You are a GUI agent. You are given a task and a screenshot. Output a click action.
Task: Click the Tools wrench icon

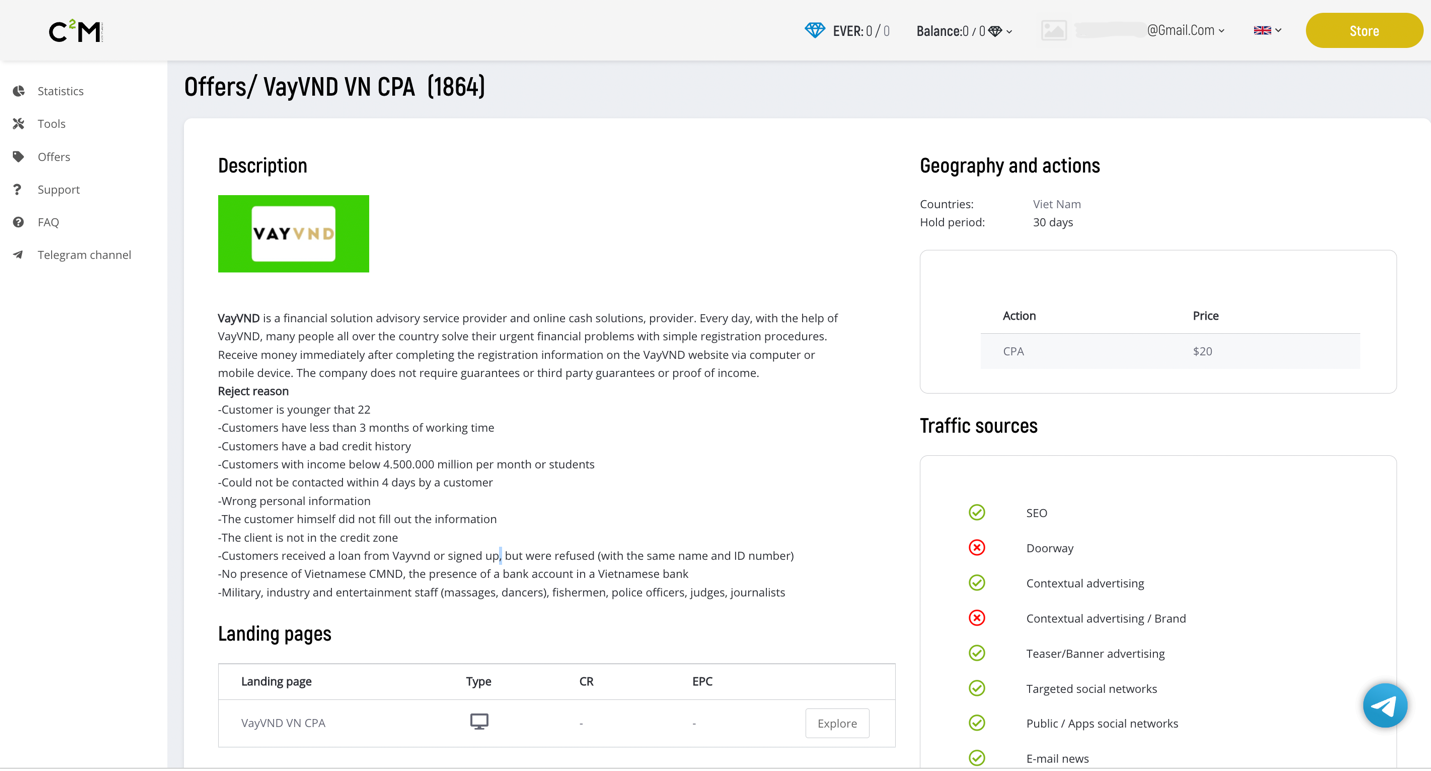pos(18,124)
